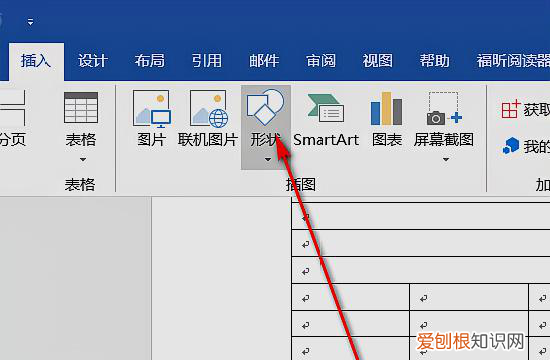Click the first wide row of the document table
Viewport: 550px width, 360px height.
(x=421, y=216)
